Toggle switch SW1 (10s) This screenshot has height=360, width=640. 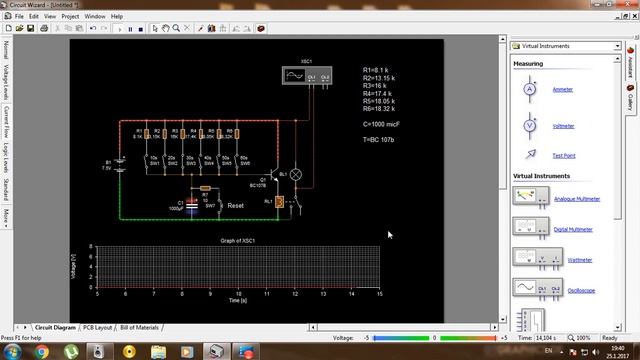click(x=146, y=161)
